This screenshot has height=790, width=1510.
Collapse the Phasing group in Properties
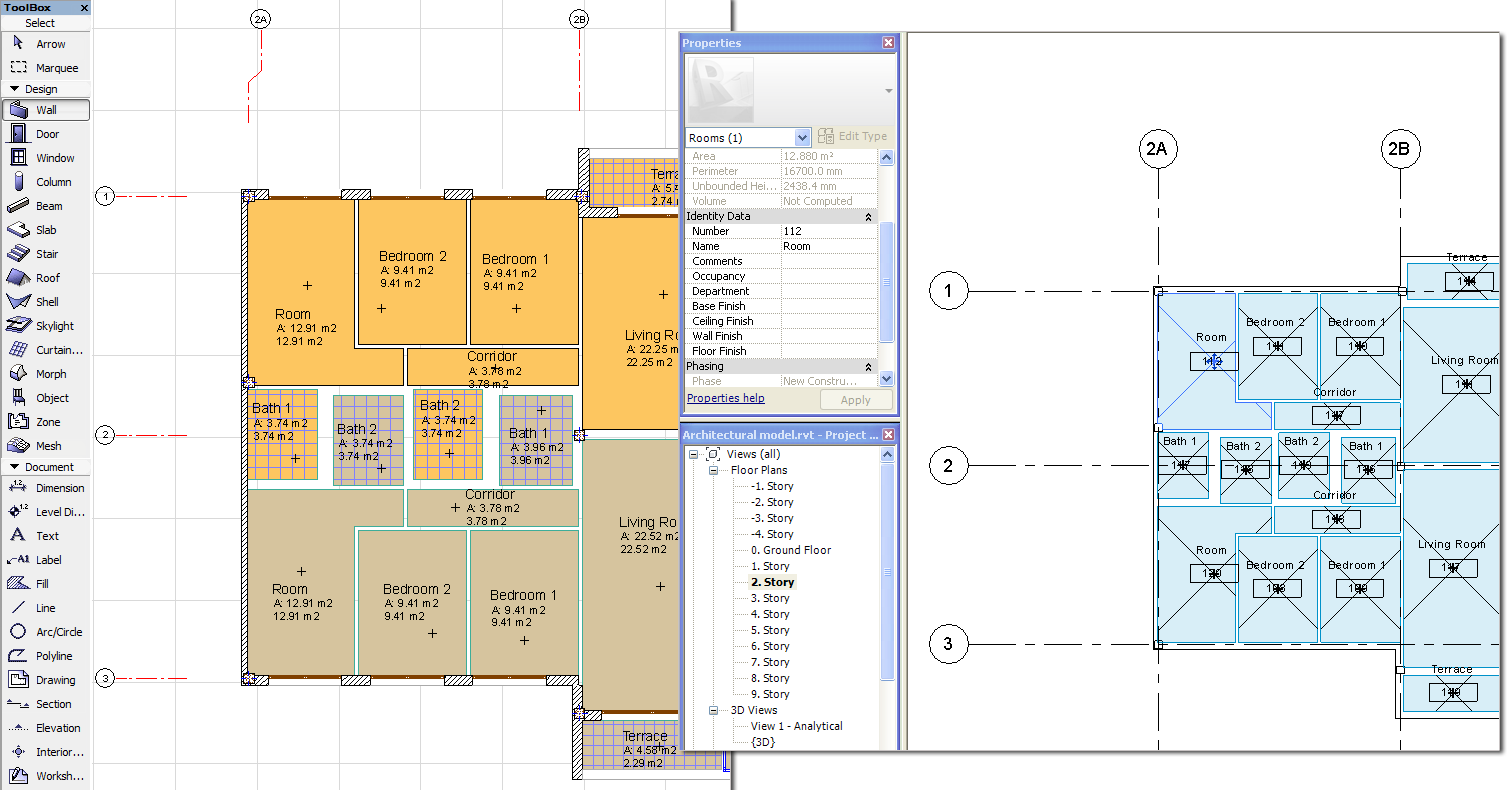868,367
